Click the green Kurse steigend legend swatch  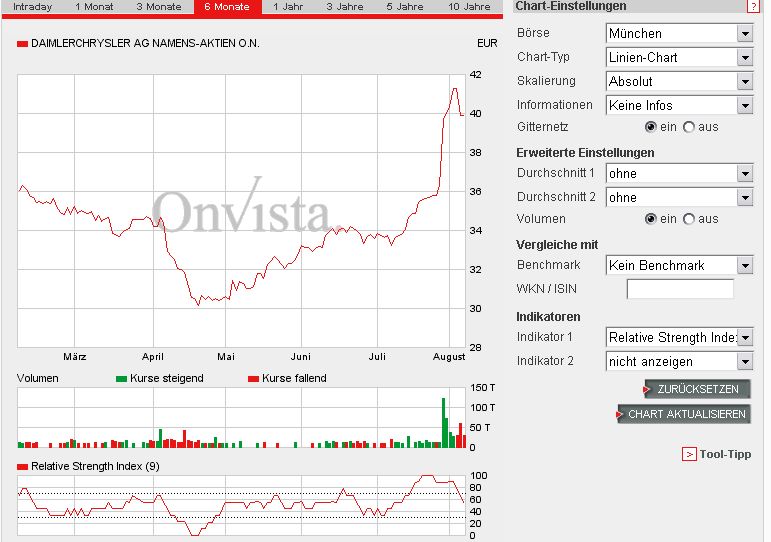[121, 379]
